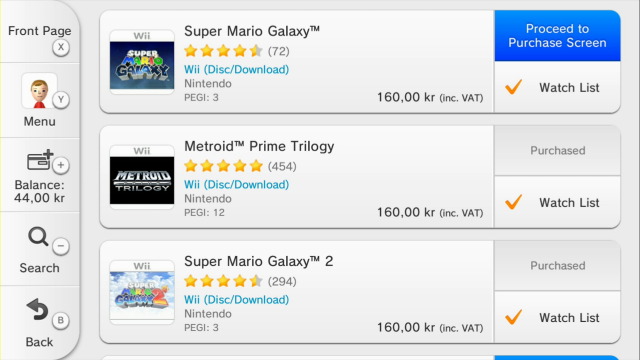The image size is (640, 360).
Task: Proceed to Purchase Screen for Super Mario Galaxy
Action: click(x=557, y=36)
